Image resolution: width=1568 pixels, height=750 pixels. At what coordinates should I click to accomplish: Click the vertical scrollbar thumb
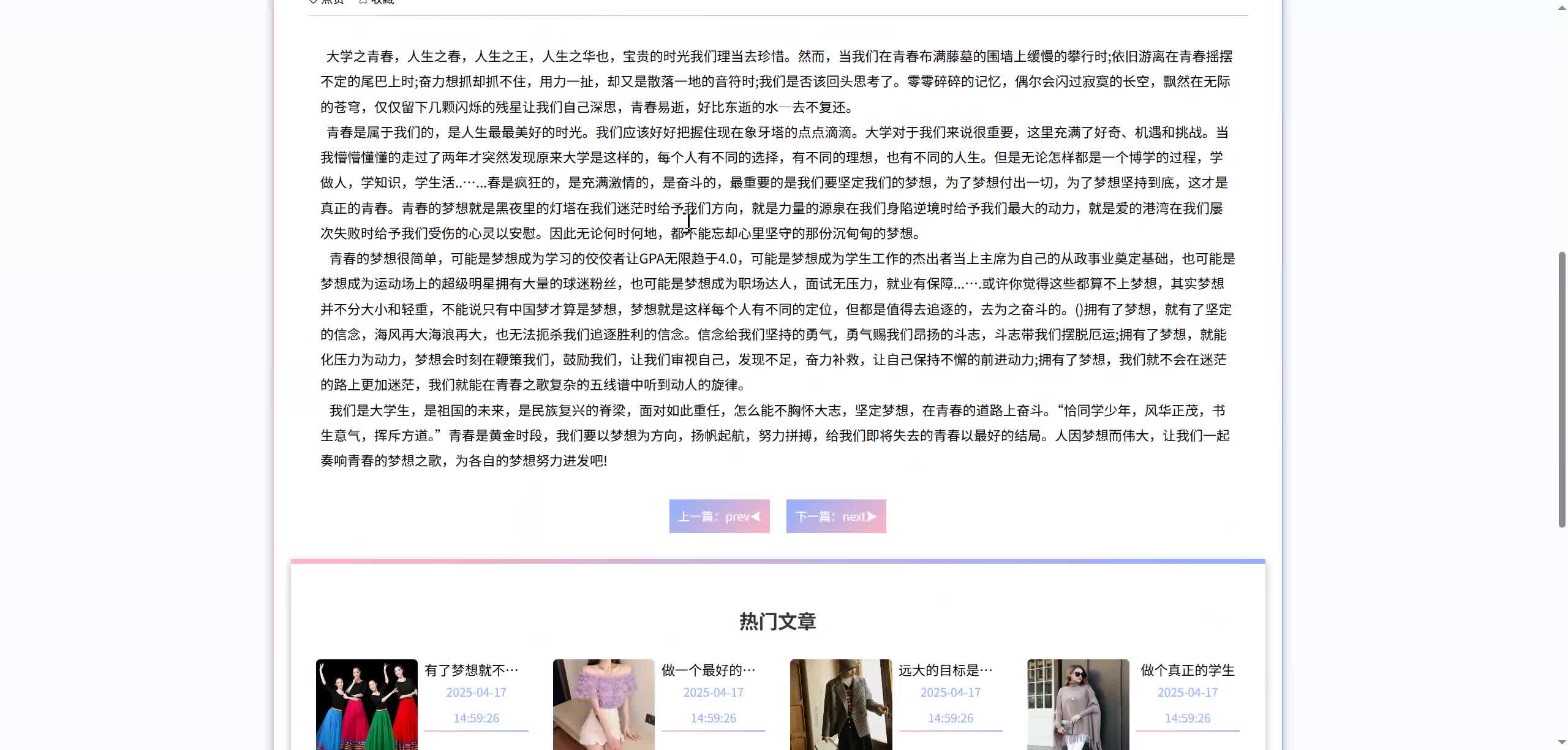point(1562,388)
